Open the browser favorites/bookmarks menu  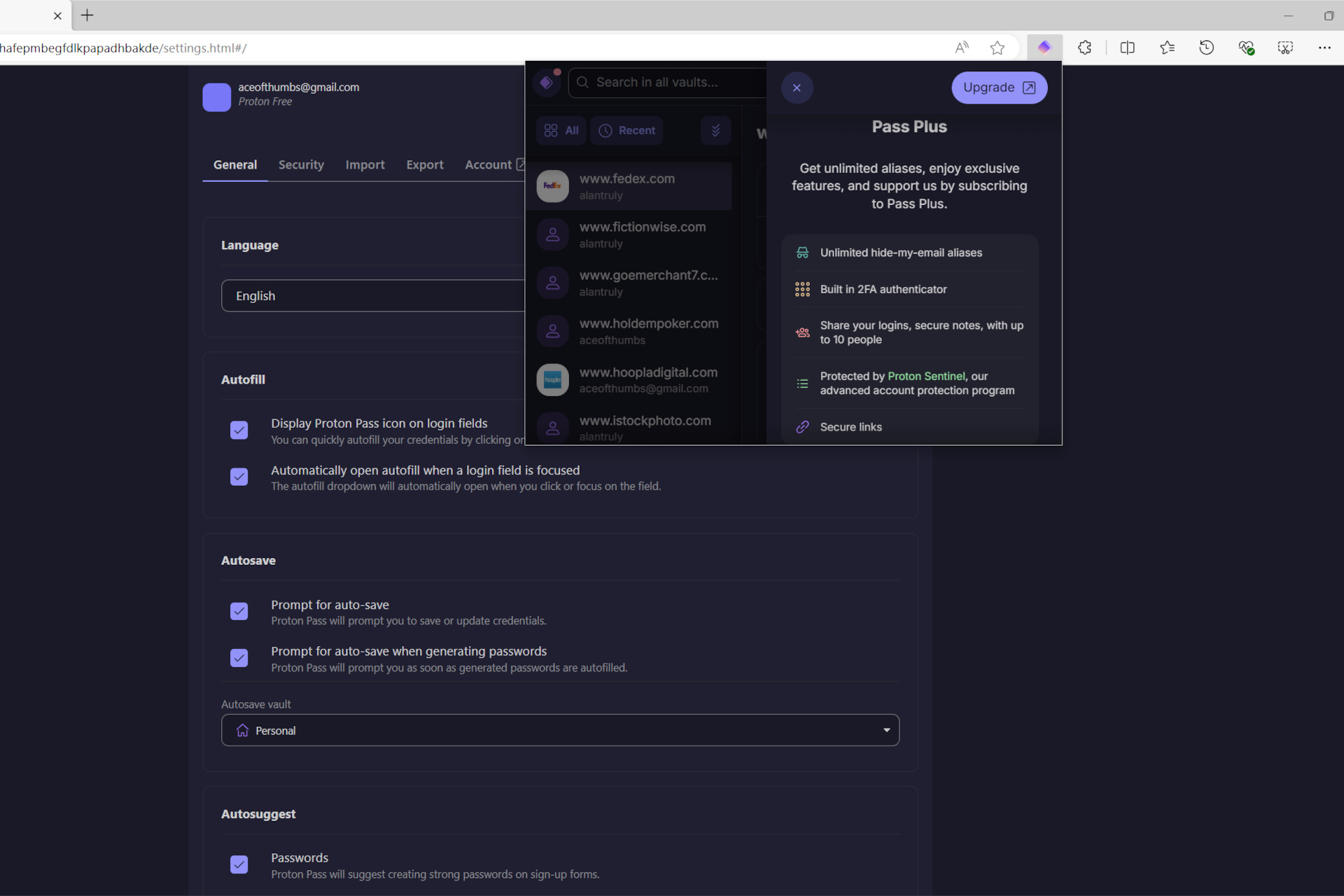click(1167, 46)
